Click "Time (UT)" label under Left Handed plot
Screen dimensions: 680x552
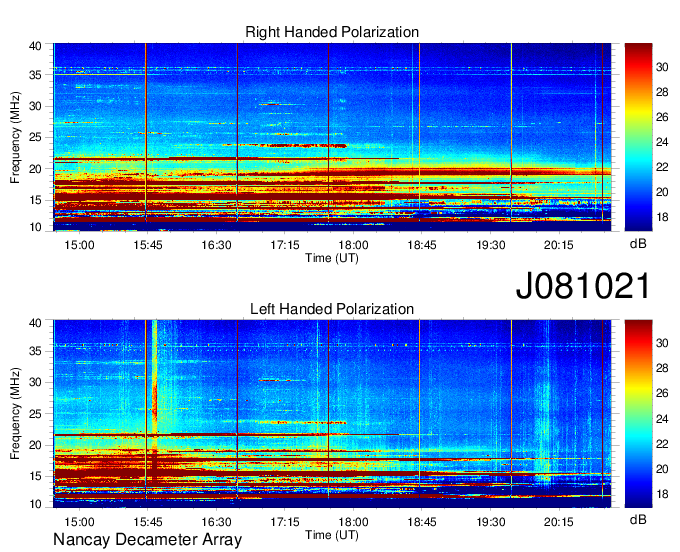(332, 535)
